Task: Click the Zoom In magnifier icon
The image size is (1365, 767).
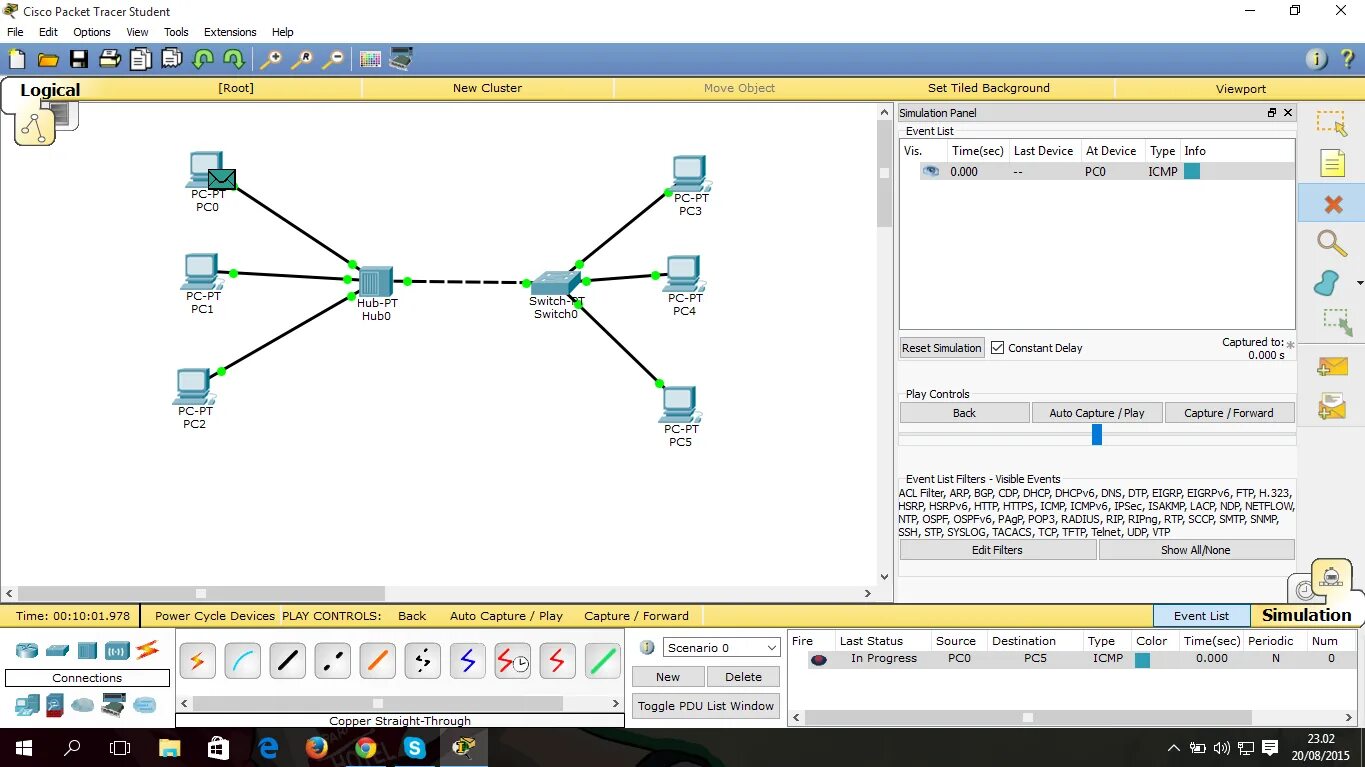Action: 271,60
